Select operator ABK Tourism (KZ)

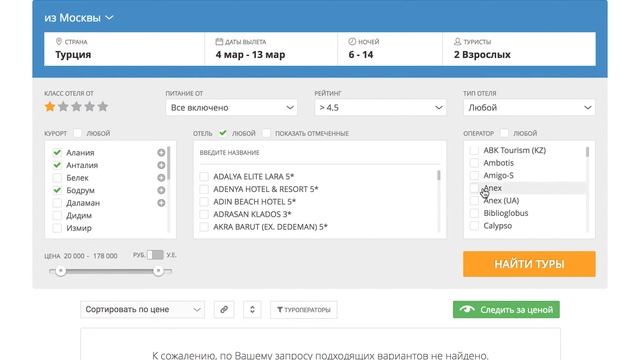[x=474, y=151]
